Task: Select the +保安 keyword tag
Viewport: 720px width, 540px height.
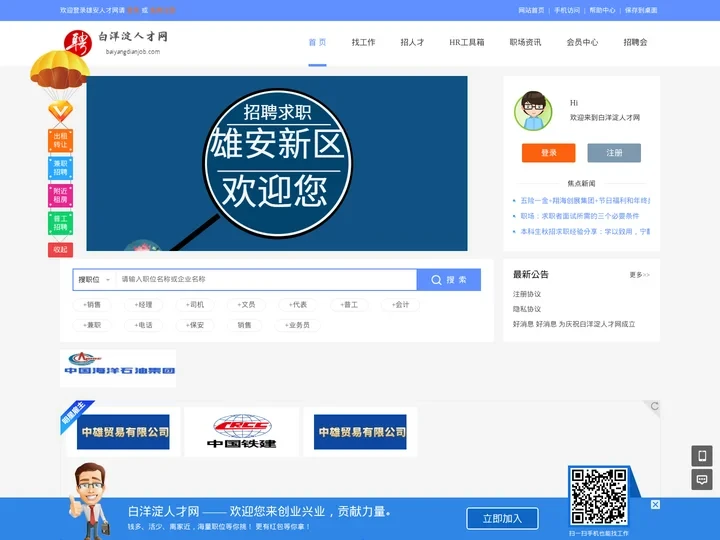Action: coord(195,325)
